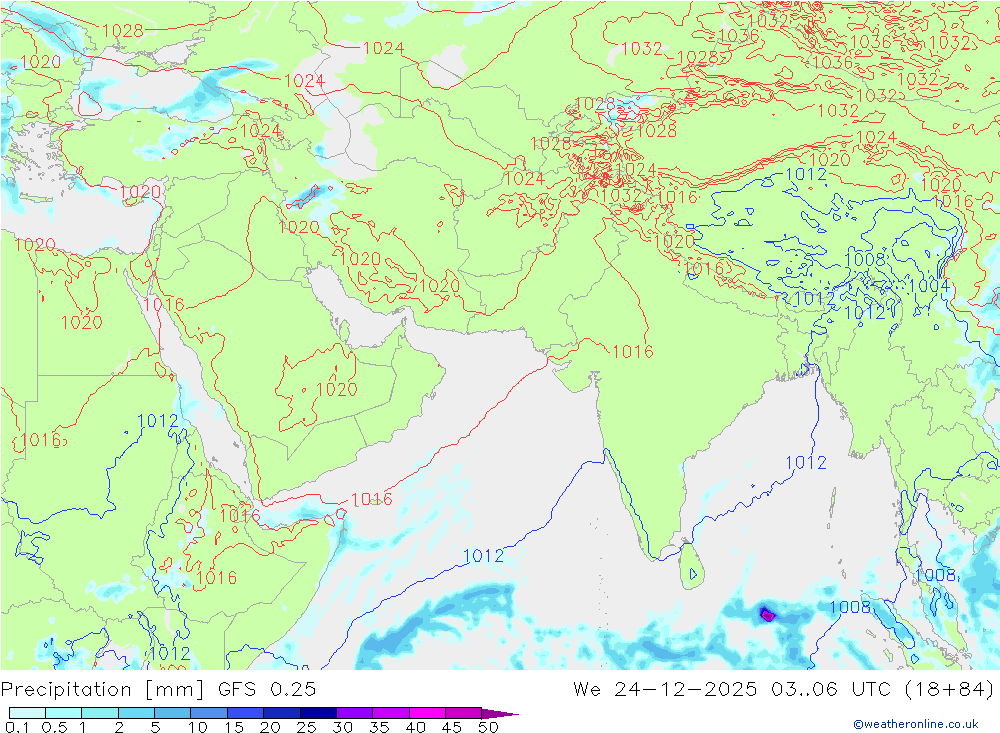Click the purple precipitation maximum south of Sri Lanka
This screenshot has width=1000, height=733.
(x=767, y=614)
